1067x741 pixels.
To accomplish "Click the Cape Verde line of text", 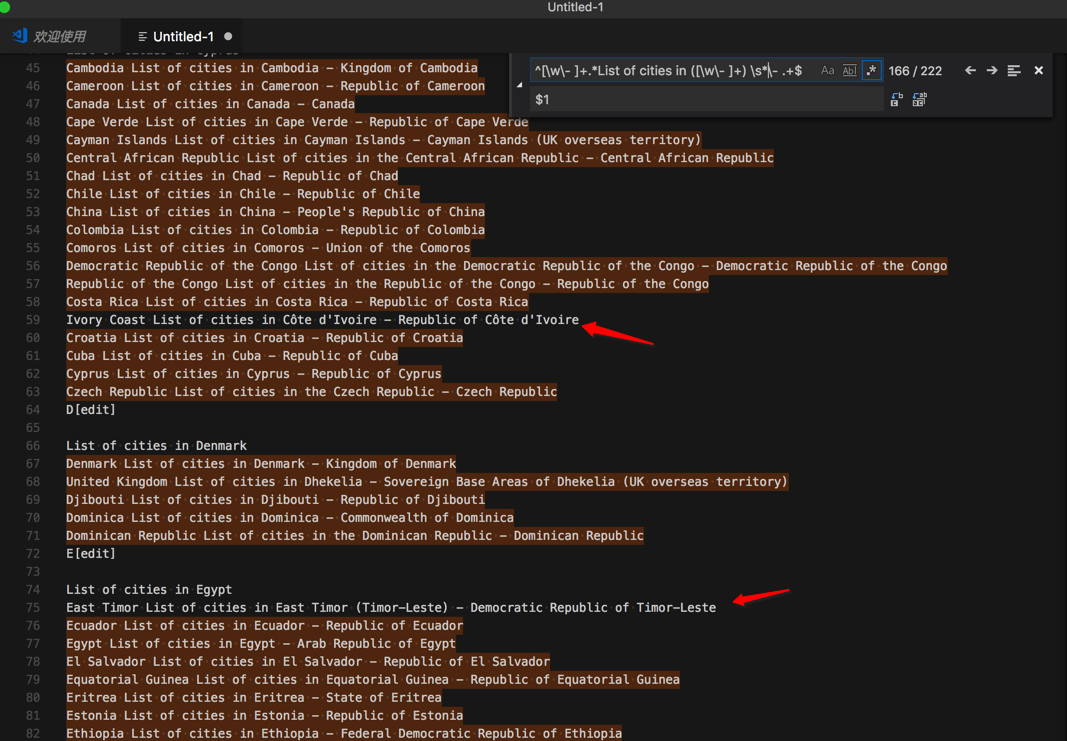I will (x=297, y=122).
